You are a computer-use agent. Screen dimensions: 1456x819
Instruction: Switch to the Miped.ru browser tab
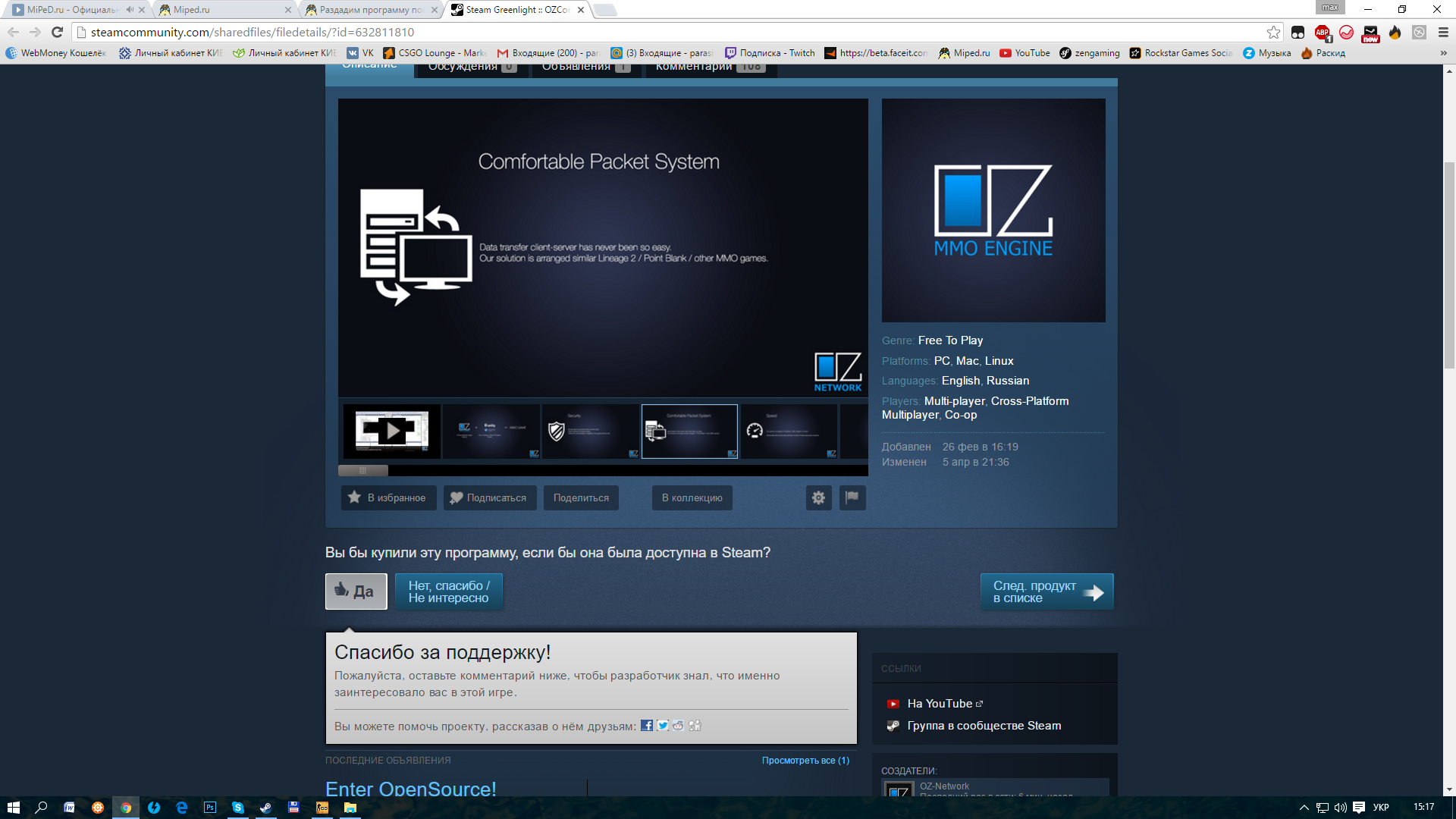(224, 10)
